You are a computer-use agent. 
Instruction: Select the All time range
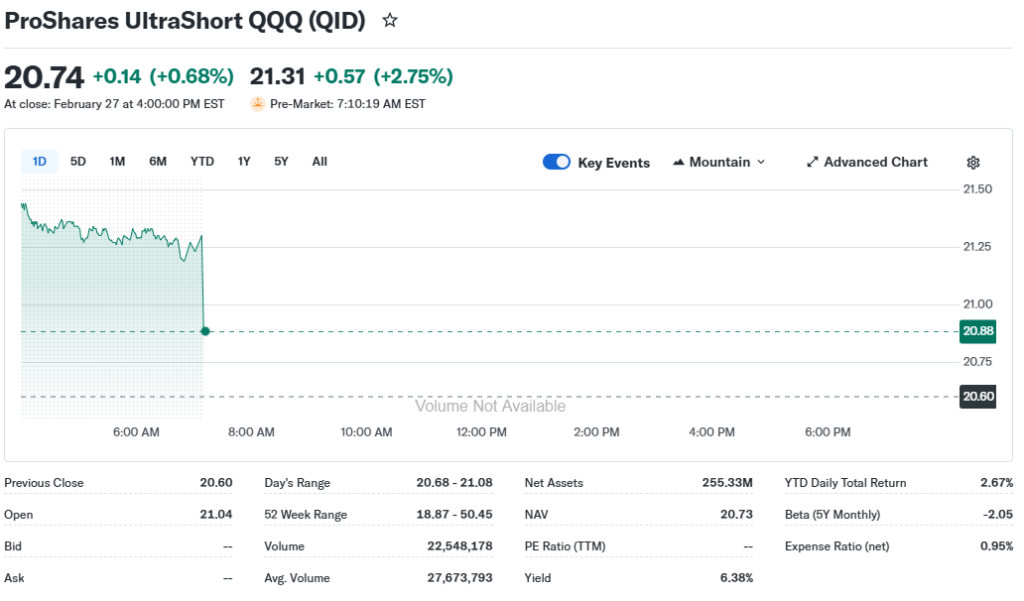coord(319,161)
